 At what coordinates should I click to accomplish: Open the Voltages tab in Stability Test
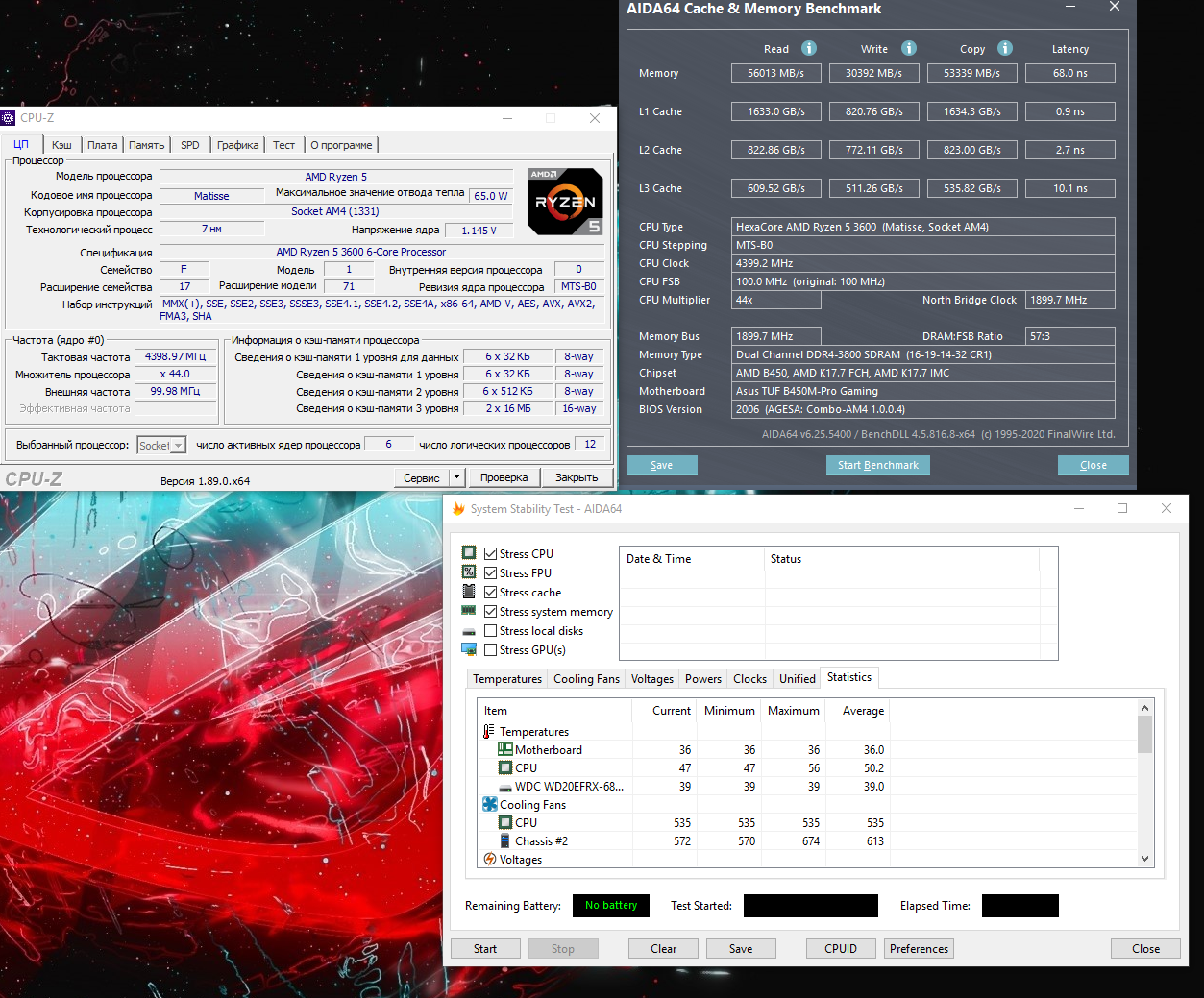[x=651, y=679]
